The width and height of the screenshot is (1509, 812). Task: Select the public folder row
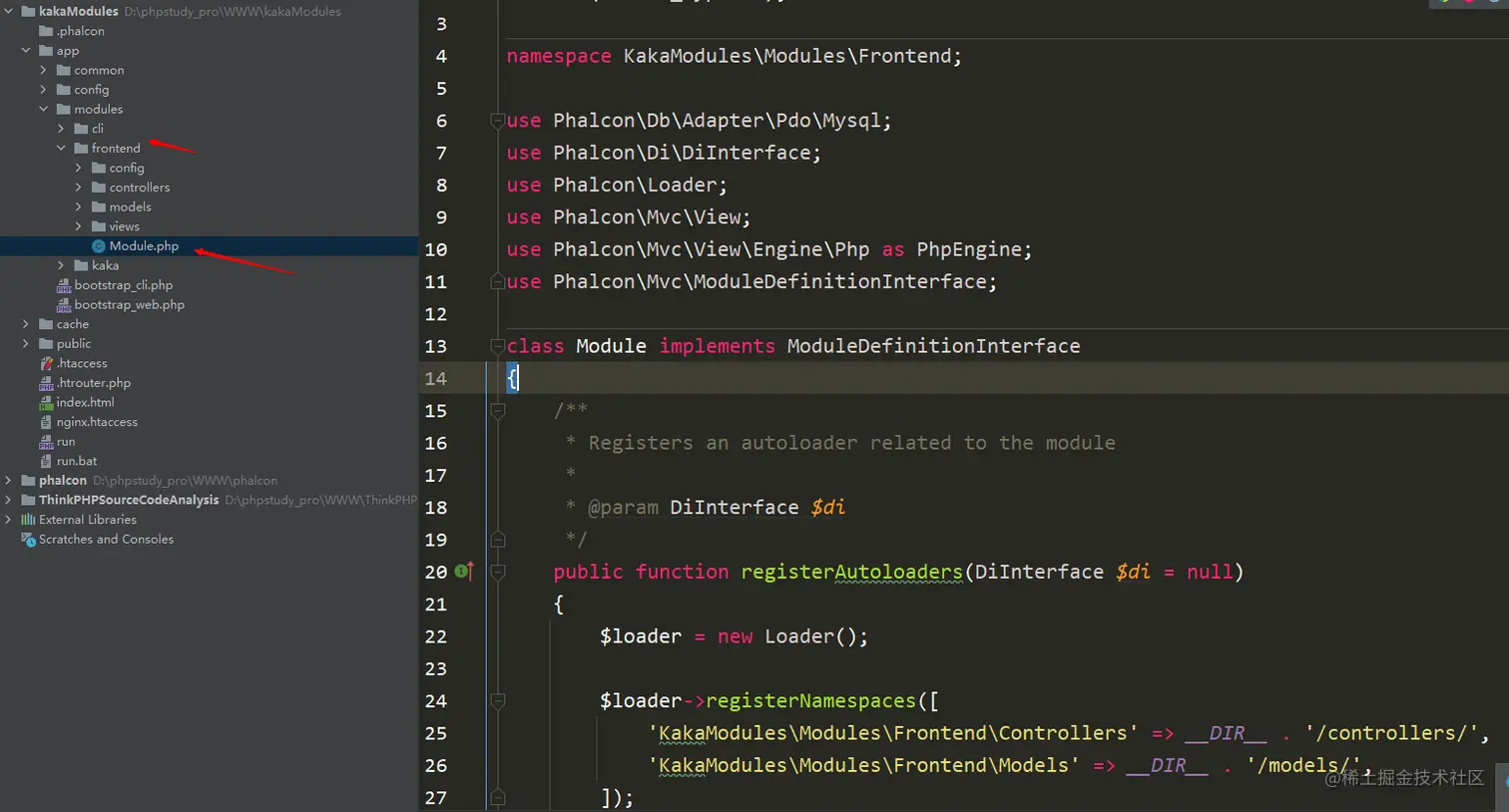pyautogui.click(x=209, y=343)
